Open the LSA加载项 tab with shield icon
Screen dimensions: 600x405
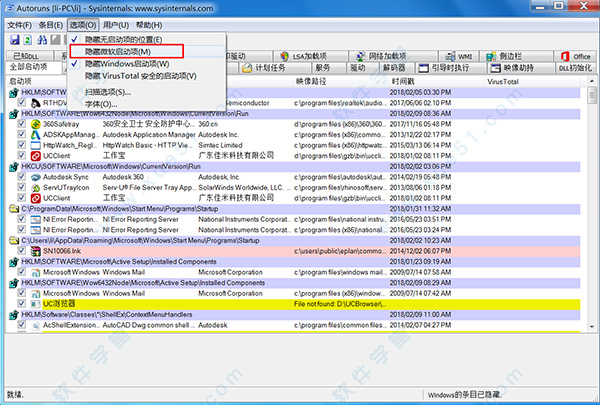(284, 56)
